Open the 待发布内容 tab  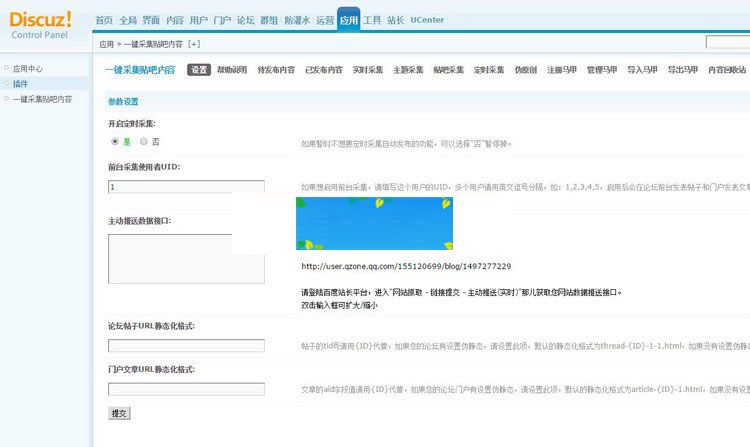pyautogui.click(x=276, y=70)
